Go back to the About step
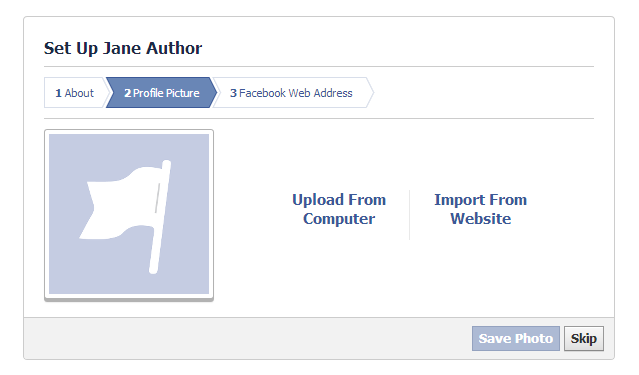 click(75, 93)
